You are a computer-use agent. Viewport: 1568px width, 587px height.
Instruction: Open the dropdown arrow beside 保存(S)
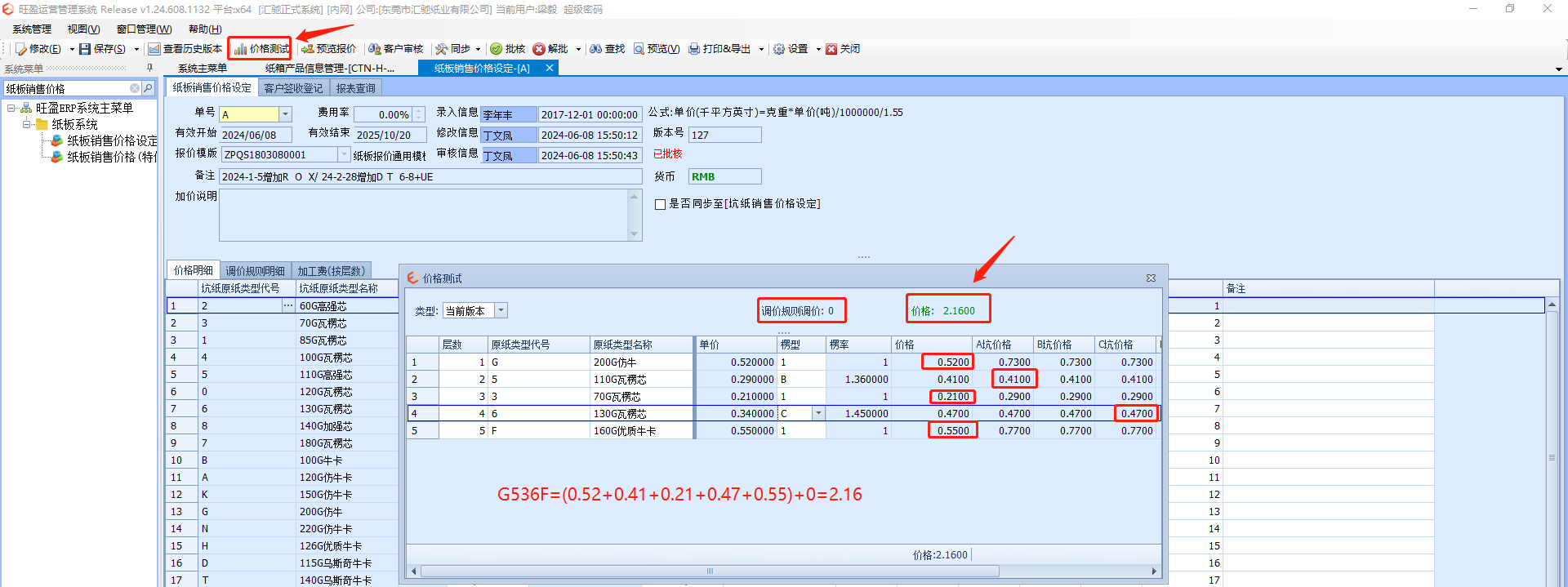point(136,49)
